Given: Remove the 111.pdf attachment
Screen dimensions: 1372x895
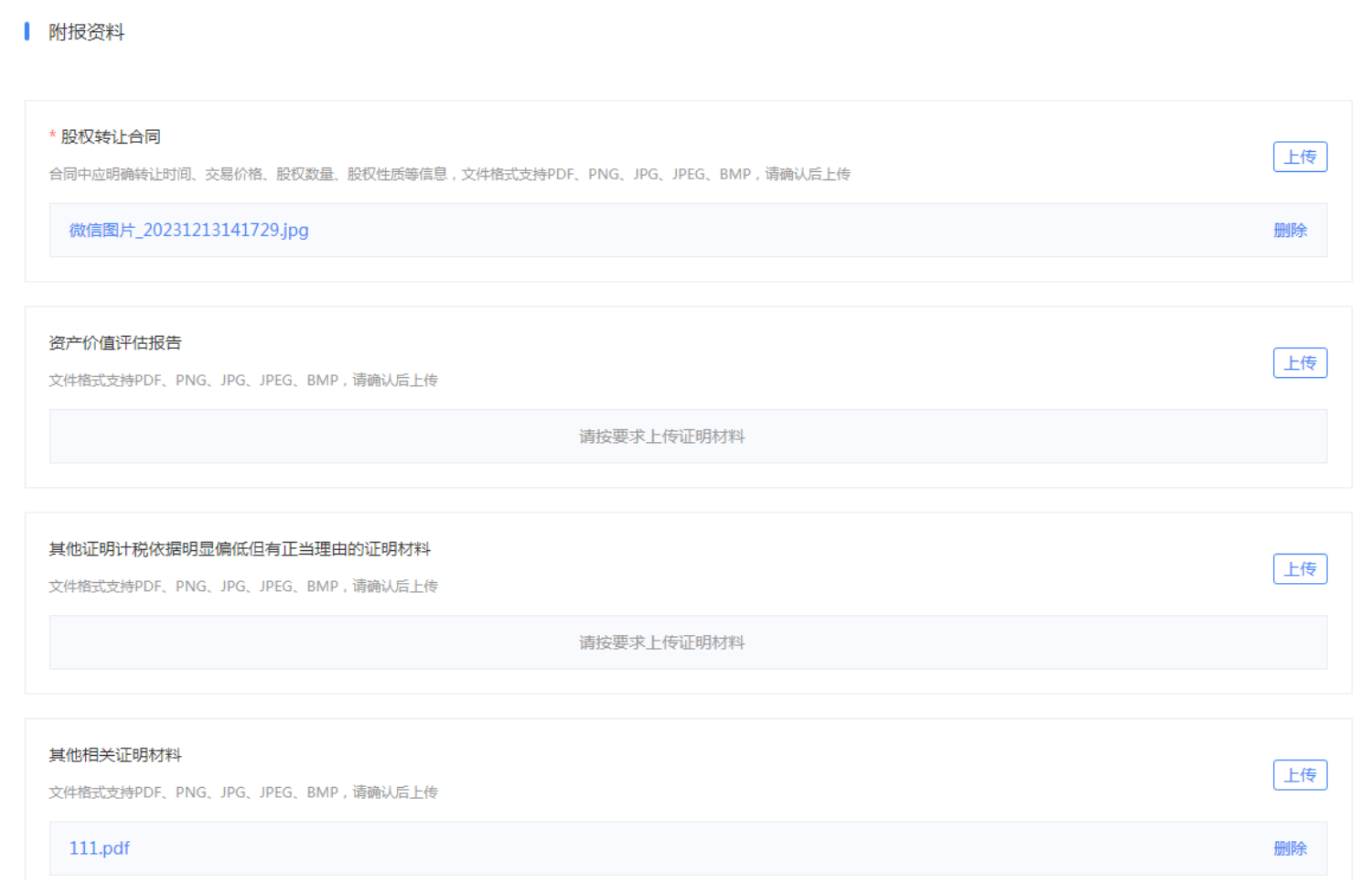Looking at the screenshot, I should tap(1290, 848).
